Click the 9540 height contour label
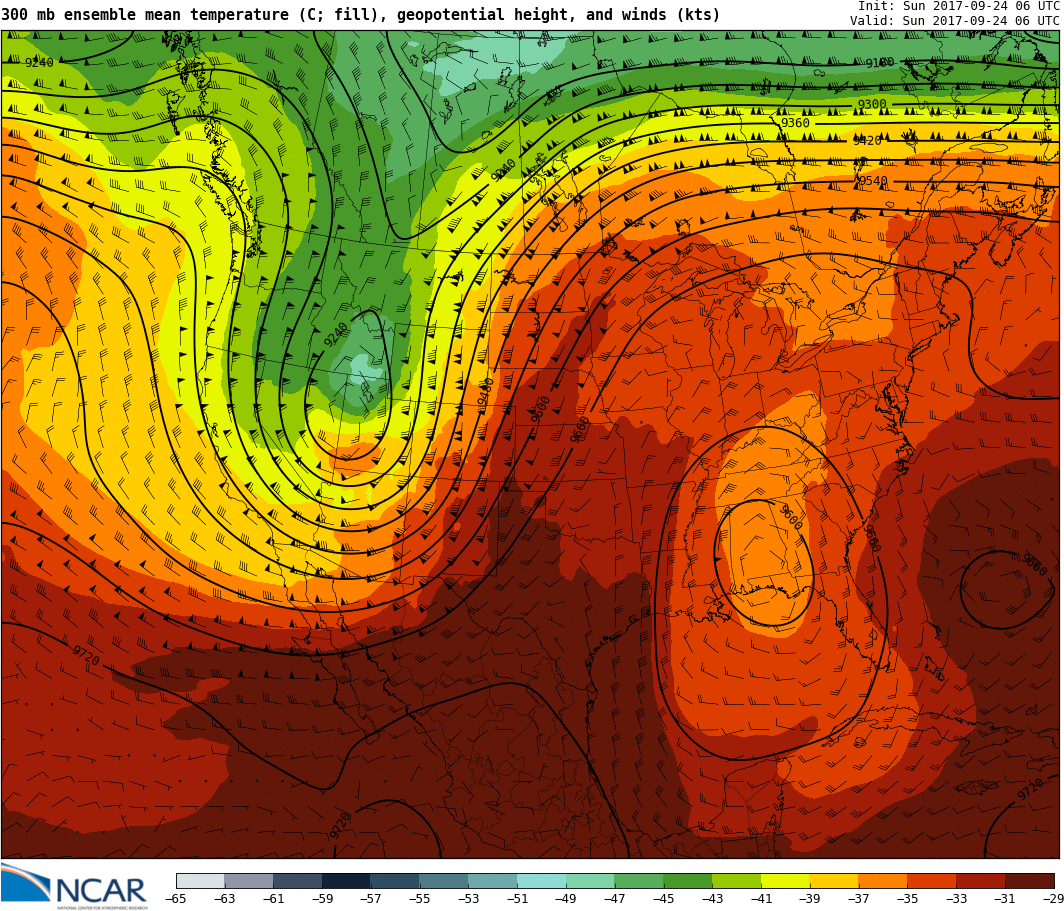 point(873,180)
